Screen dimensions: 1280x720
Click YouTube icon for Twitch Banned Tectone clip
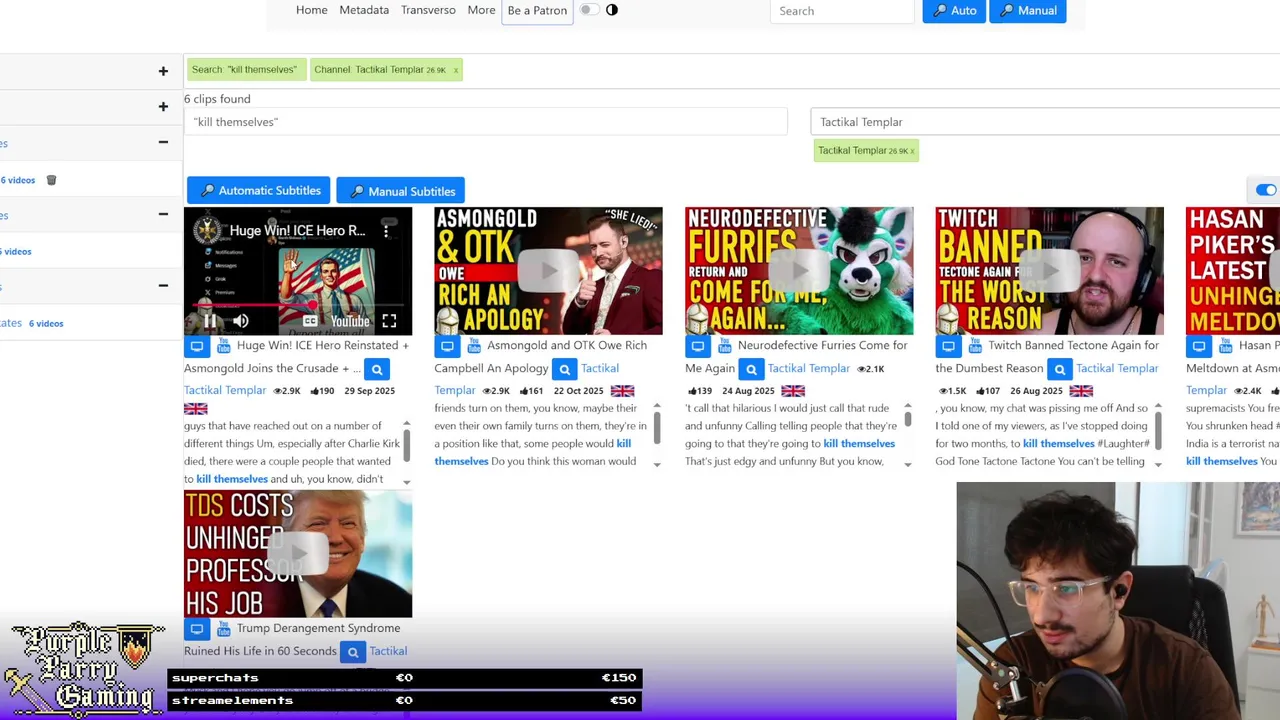(974, 346)
